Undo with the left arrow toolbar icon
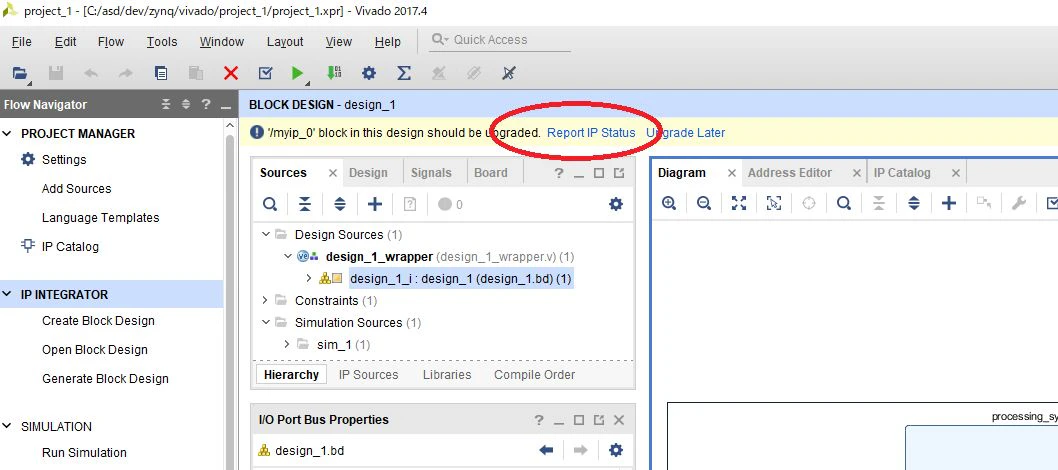Image resolution: width=1058 pixels, height=470 pixels. click(x=91, y=73)
